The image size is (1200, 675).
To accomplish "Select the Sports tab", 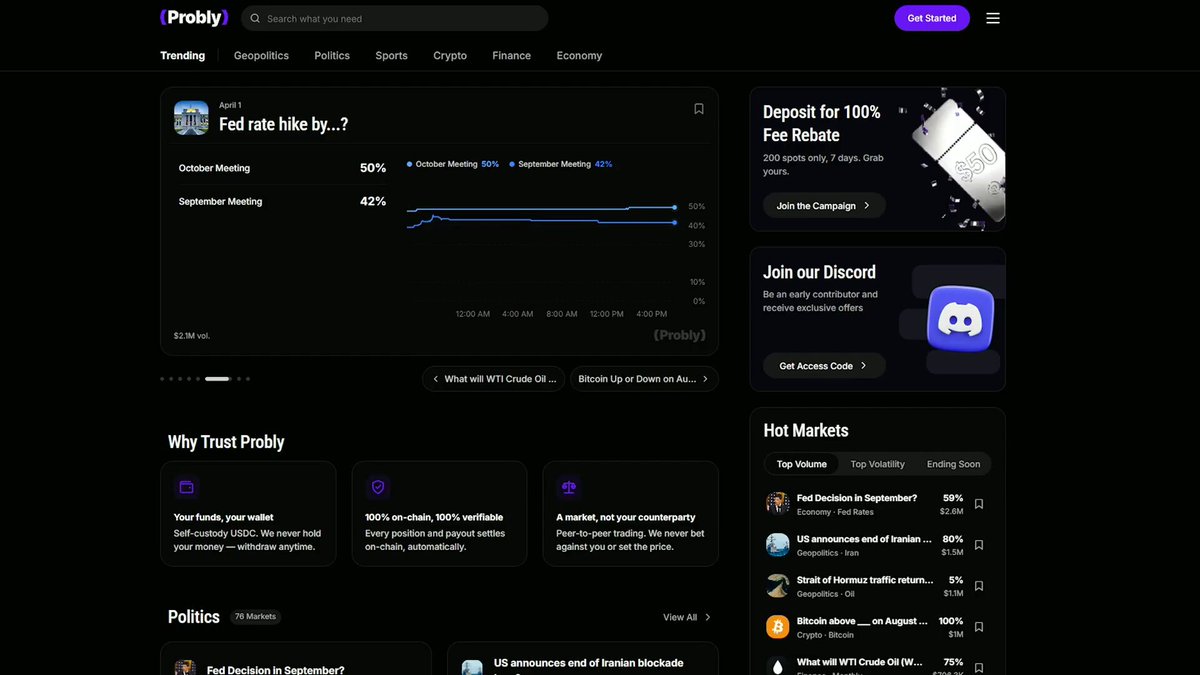I will (391, 56).
